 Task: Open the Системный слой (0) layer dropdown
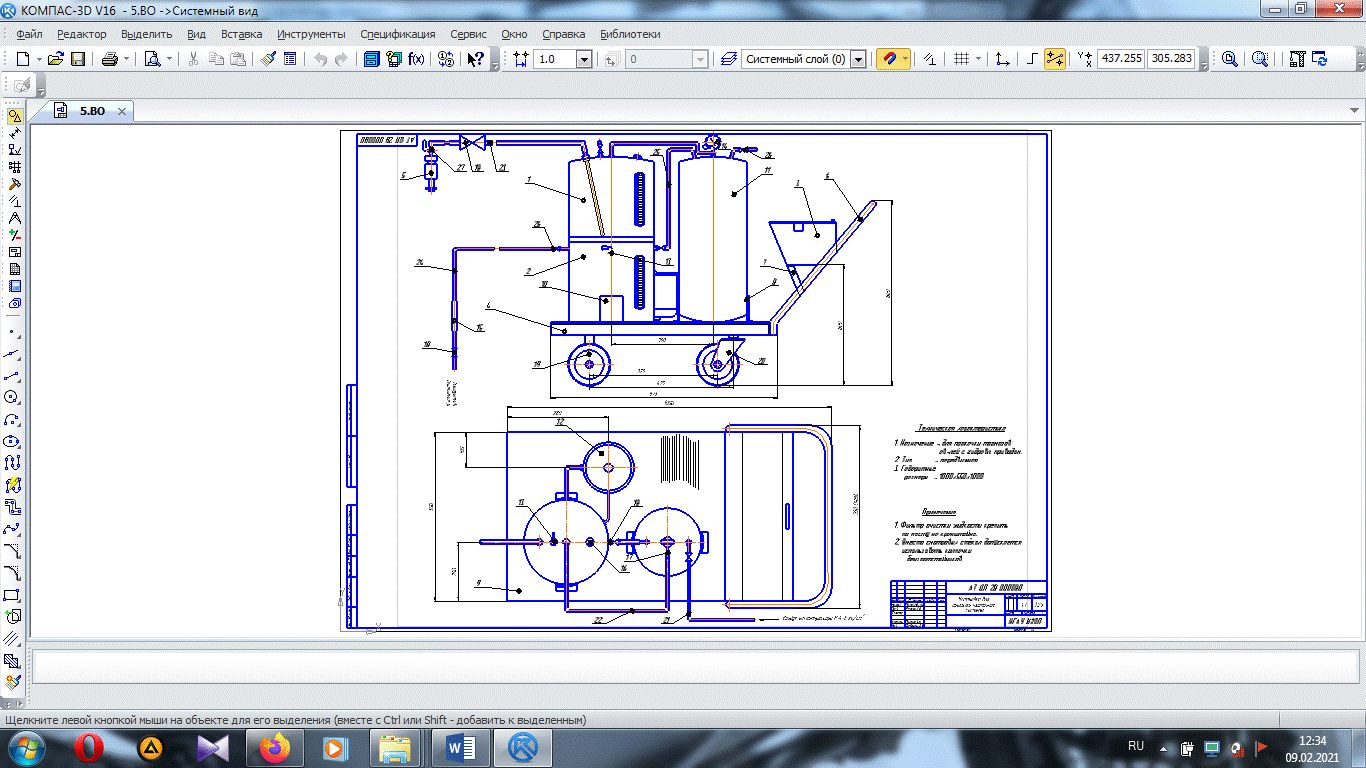857,59
